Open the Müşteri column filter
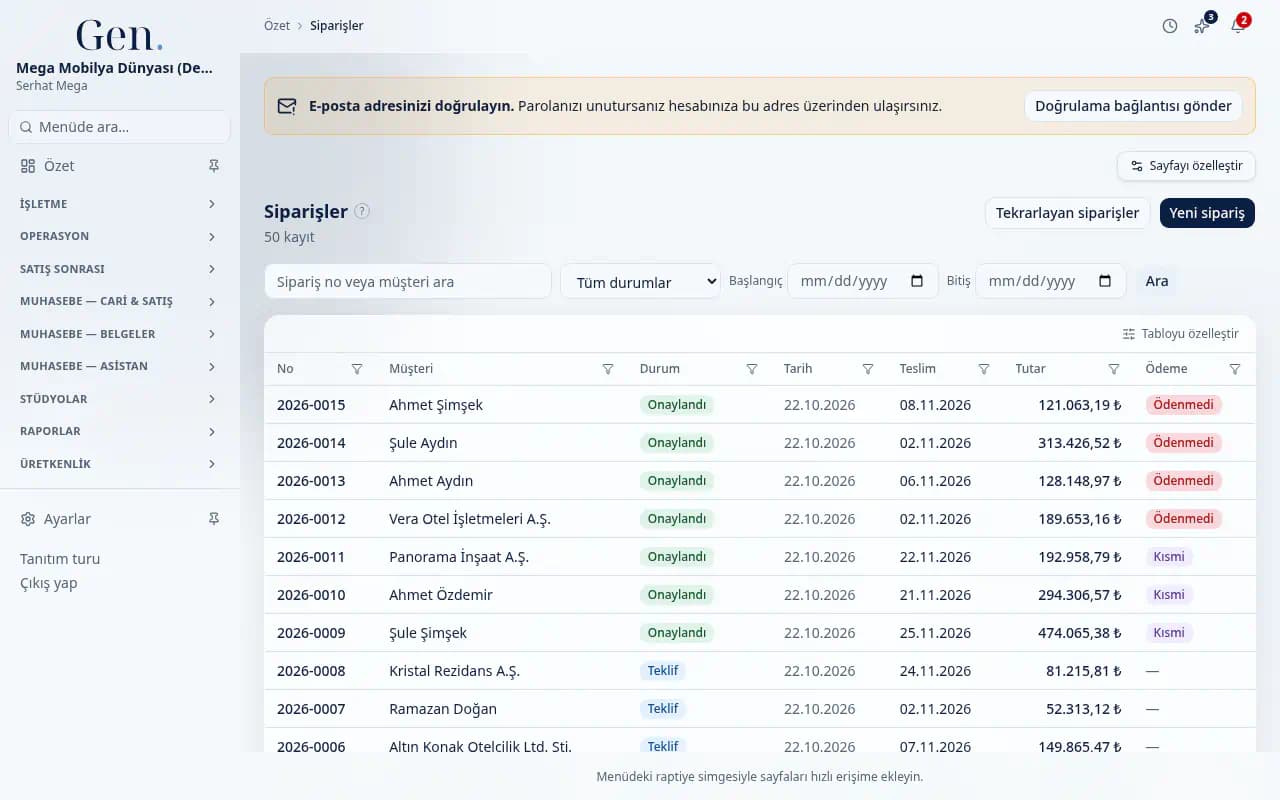The height and width of the screenshot is (800, 1280). (608, 369)
